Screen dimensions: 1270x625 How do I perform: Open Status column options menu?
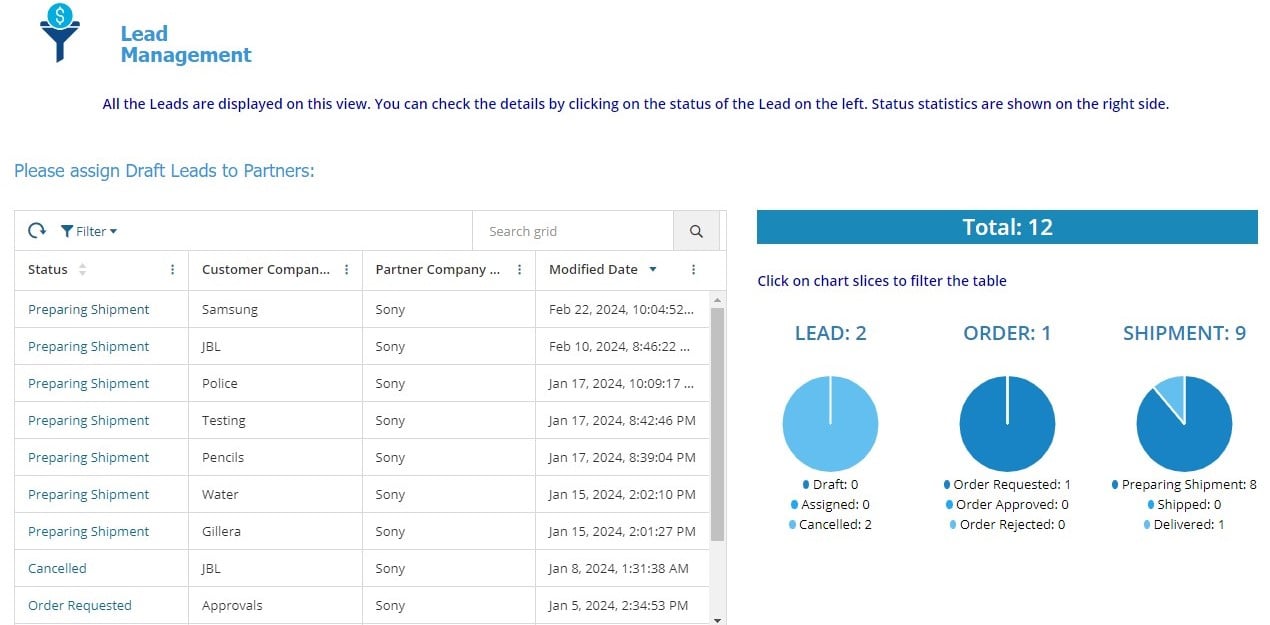(172, 270)
